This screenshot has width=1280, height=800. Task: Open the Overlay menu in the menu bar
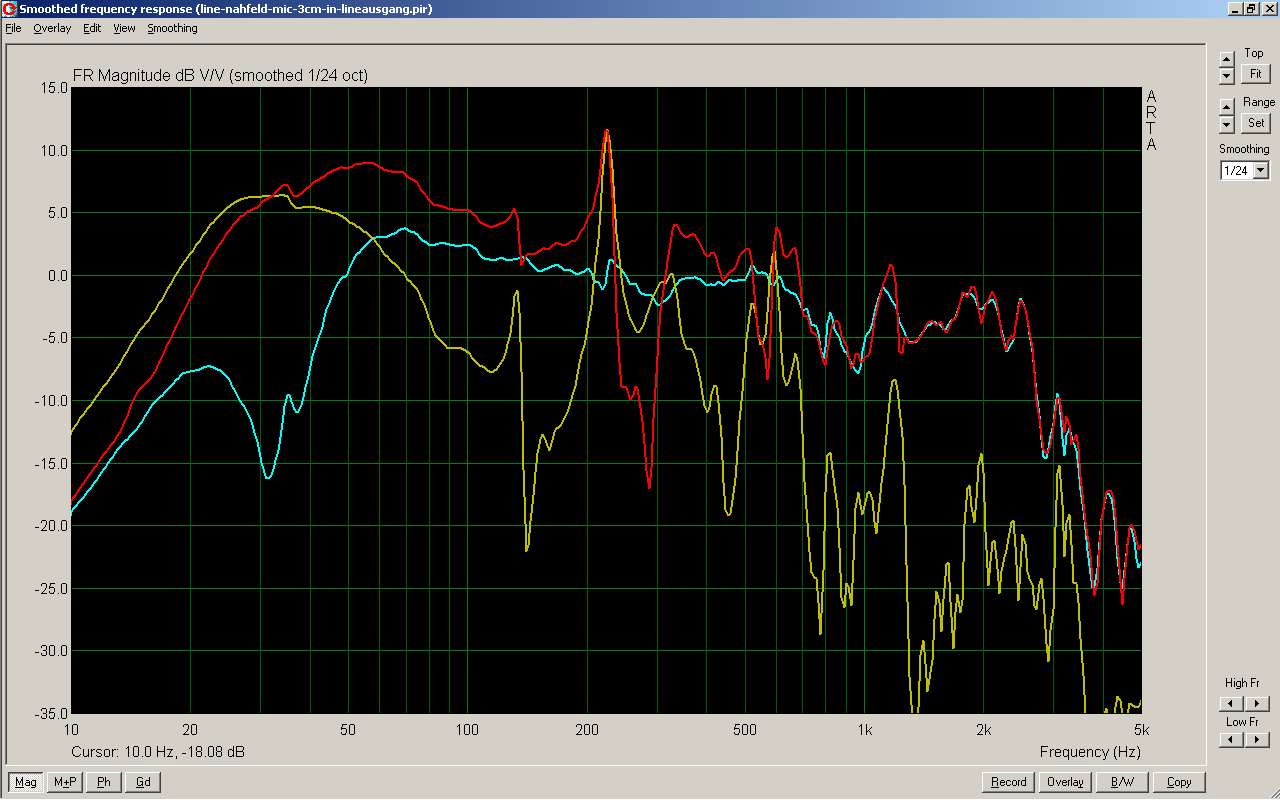point(52,29)
